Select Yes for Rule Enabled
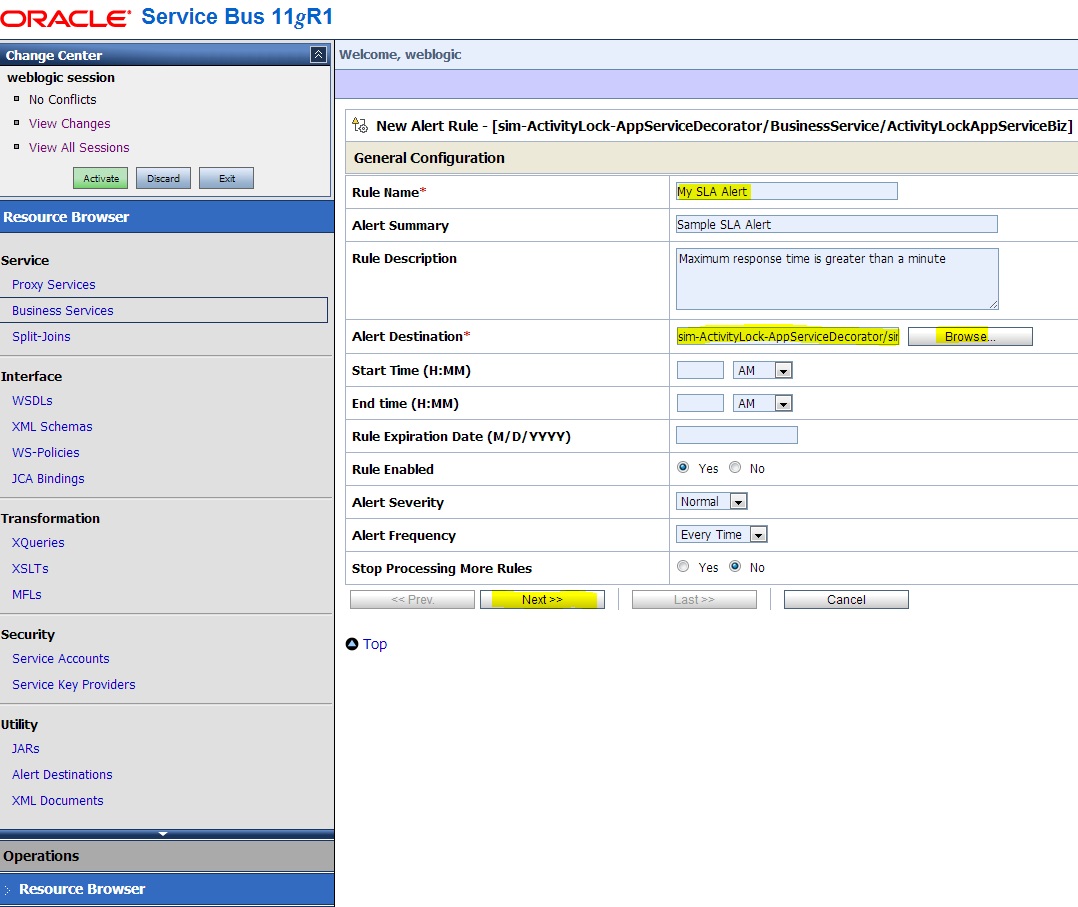The image size is (1078, 907). coord(683,468)
